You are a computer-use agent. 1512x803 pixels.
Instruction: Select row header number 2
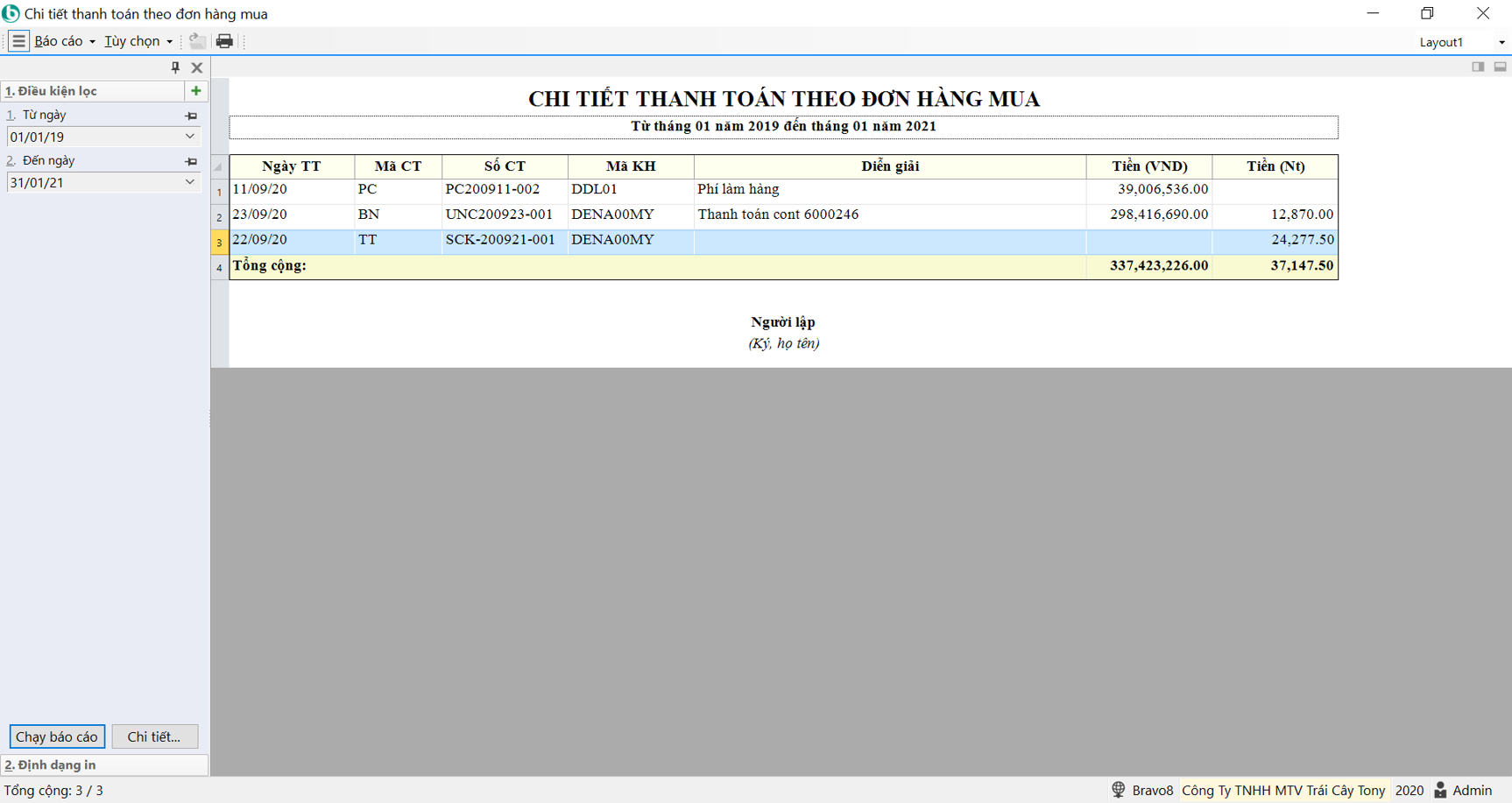[219, 217]
